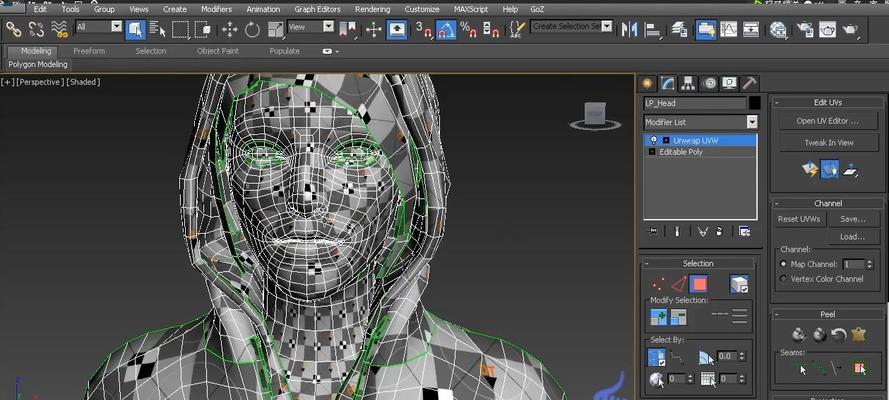Toggle the Angle Snap icon
The height and width of the screenshot is (400, 889).
tap(446, 29)
